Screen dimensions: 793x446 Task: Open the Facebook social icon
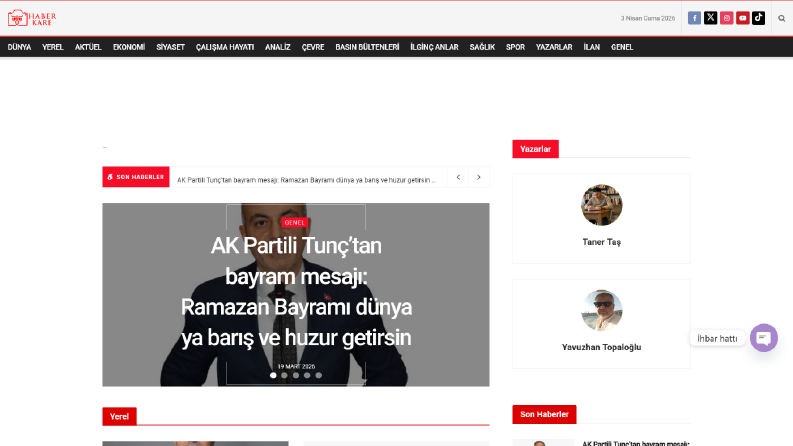point(694,18)
